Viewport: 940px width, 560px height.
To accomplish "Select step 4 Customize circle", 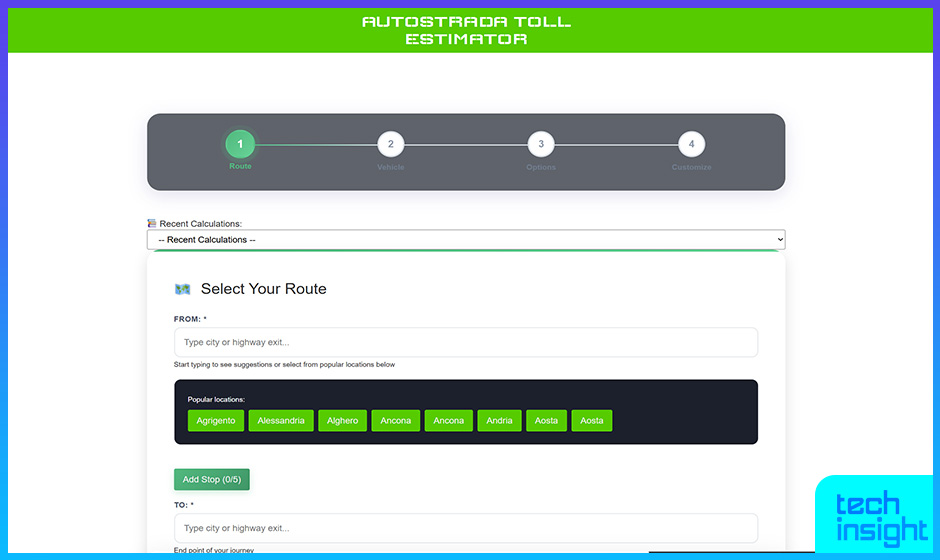I will point(691,145).
